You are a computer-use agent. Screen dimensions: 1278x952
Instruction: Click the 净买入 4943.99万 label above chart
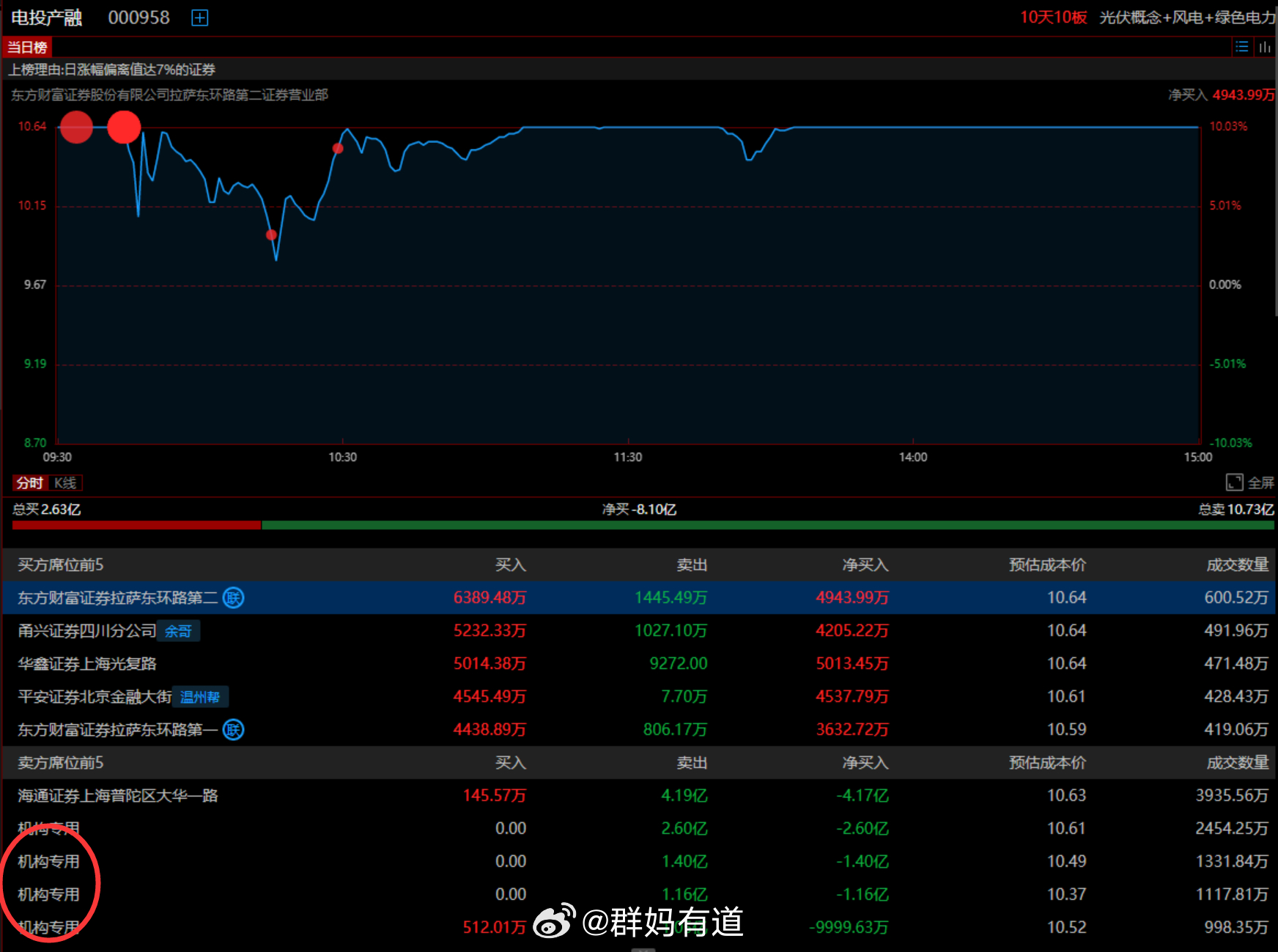coord(1222,95)
